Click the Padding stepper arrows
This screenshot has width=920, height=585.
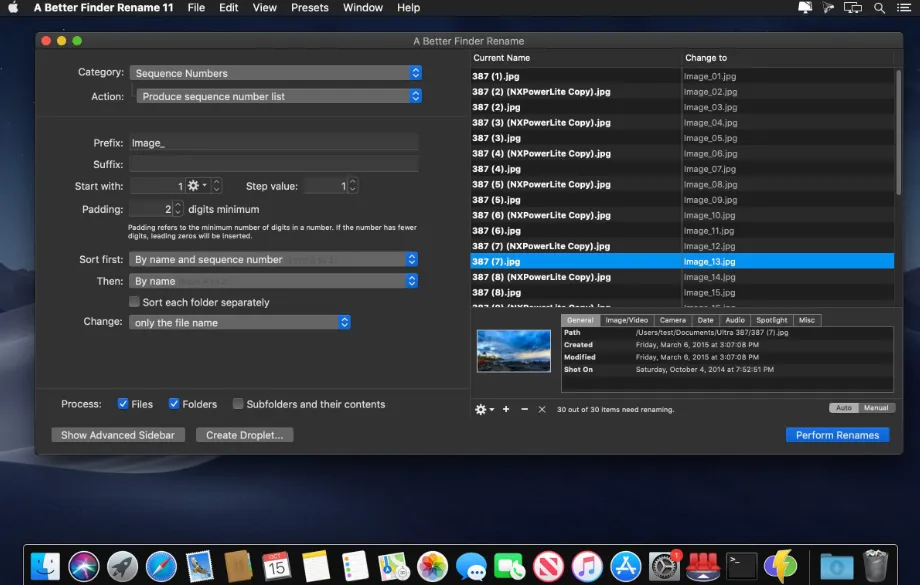point(178,208)
